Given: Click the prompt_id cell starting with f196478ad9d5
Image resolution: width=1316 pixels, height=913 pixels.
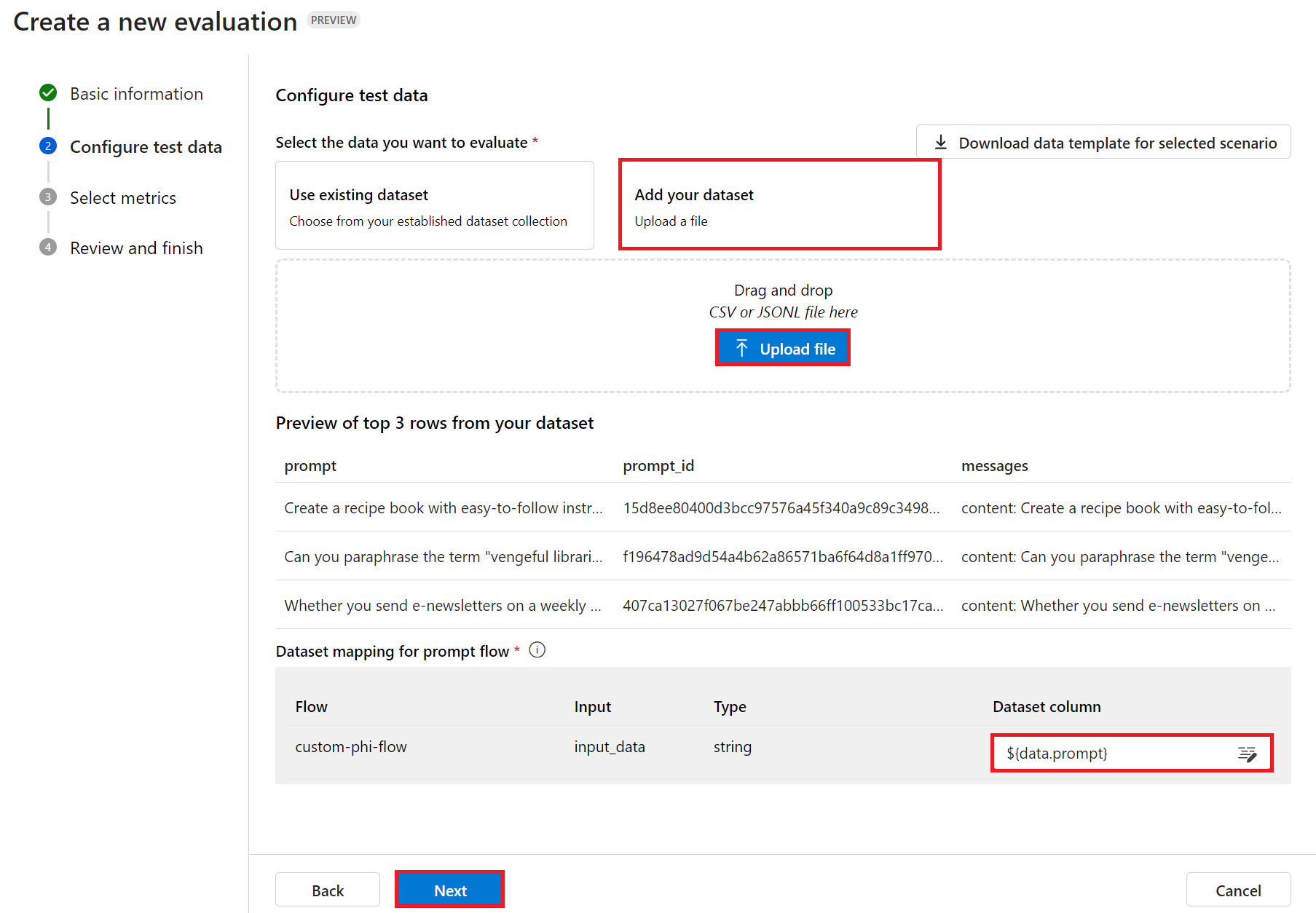Looking at the screenshot, I should click(x=783, y=557).
